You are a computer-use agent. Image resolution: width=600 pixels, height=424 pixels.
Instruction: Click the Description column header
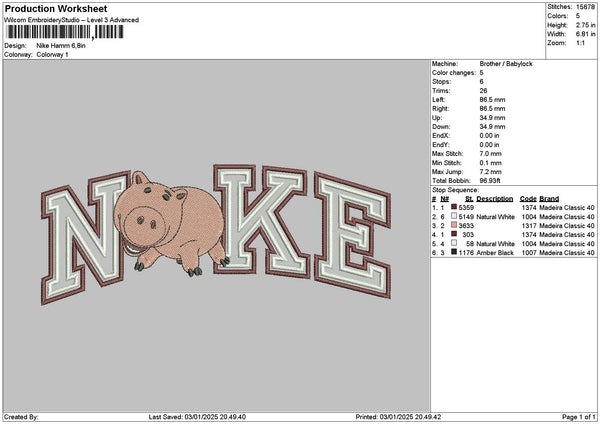click(494, 199)
